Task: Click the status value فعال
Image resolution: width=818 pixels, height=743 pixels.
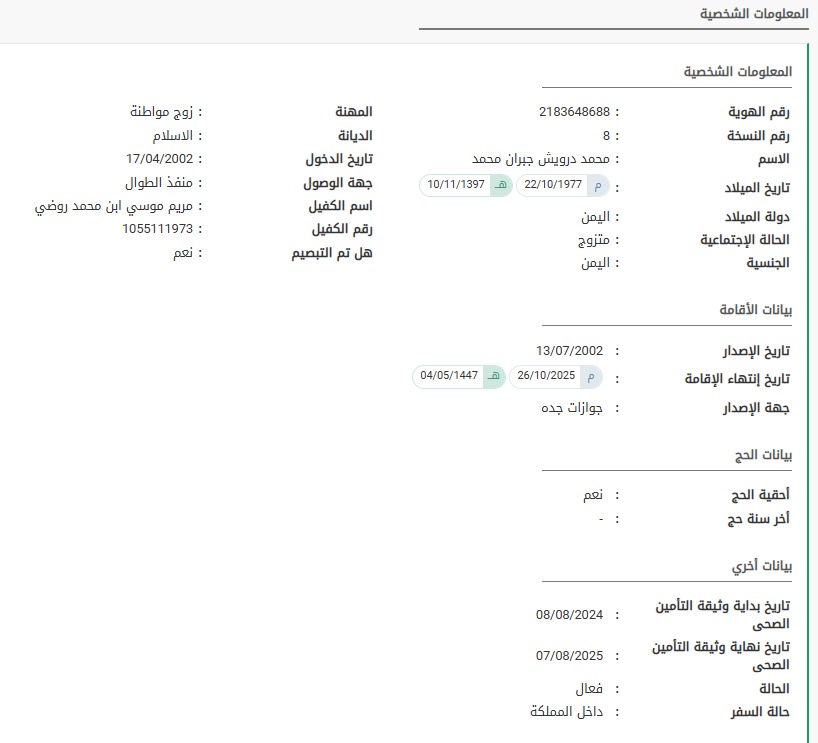Action: 589,689
